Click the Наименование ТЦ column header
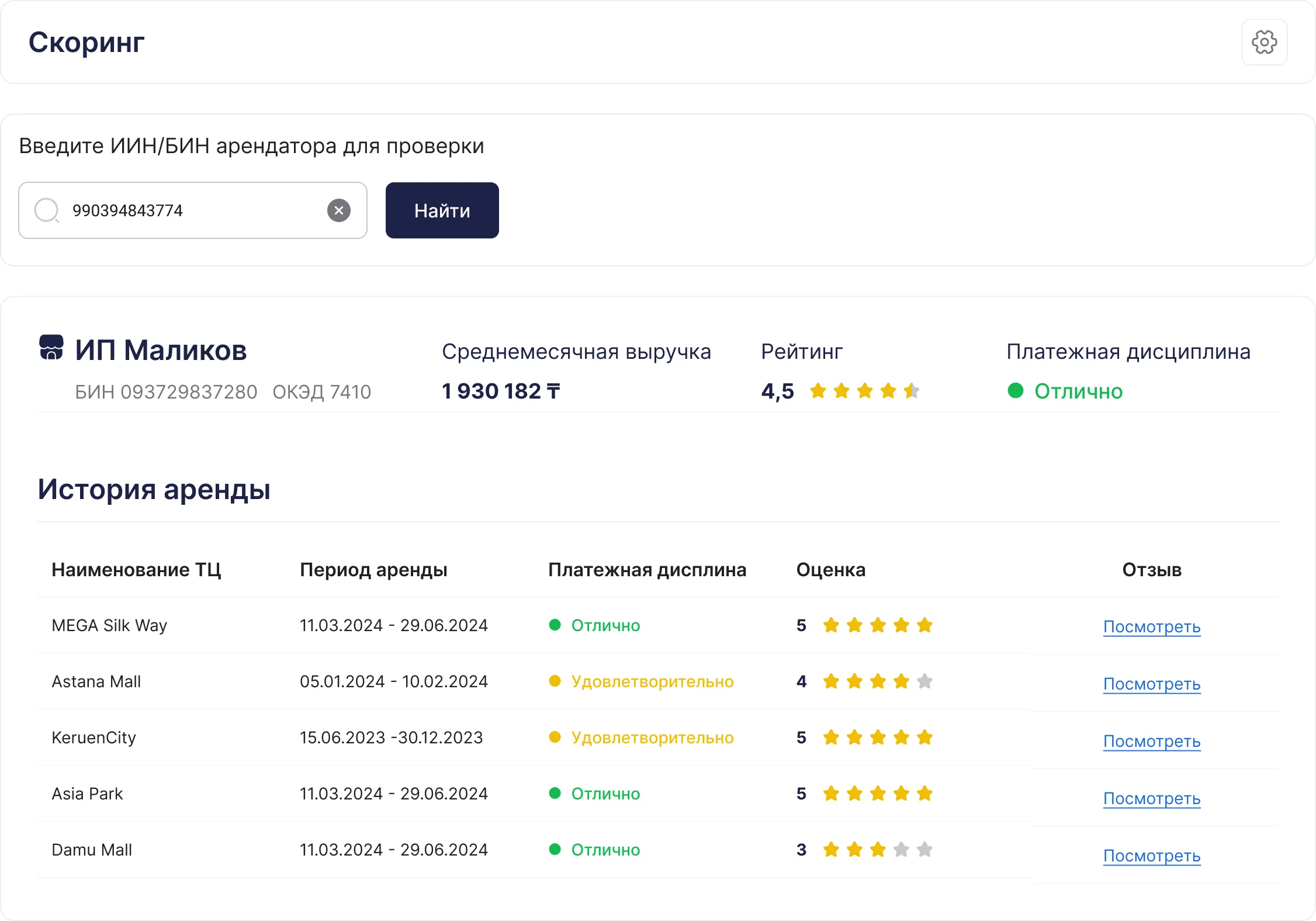Image resolution: width=1316 pixels, height=921 pixels. point(136,570)
